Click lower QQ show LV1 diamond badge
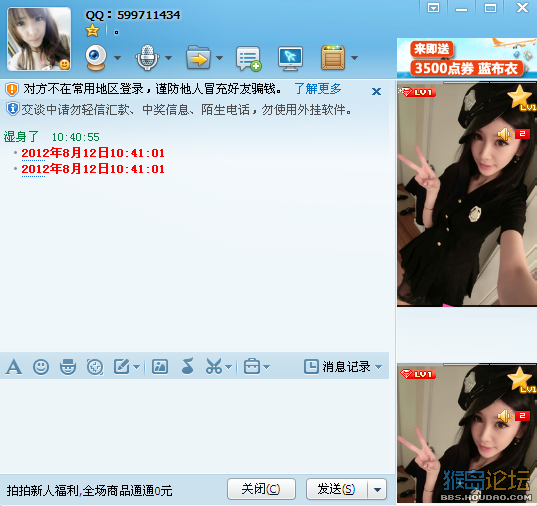The height and width of the screenshot is (506, 537). (x=418, y=374)
